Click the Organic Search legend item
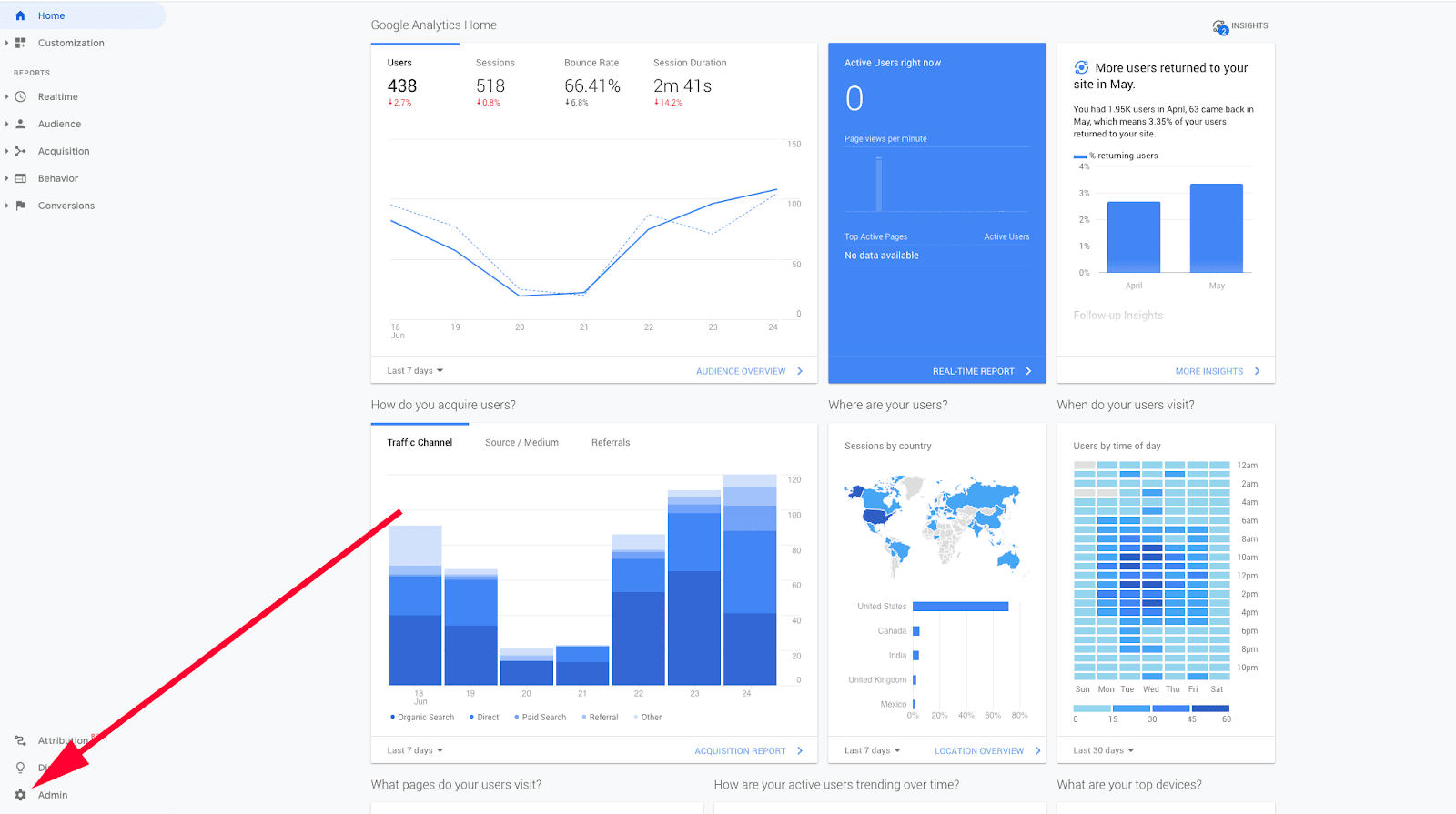This screenshot has height=814, width=1456. click(x=422, y=718)
